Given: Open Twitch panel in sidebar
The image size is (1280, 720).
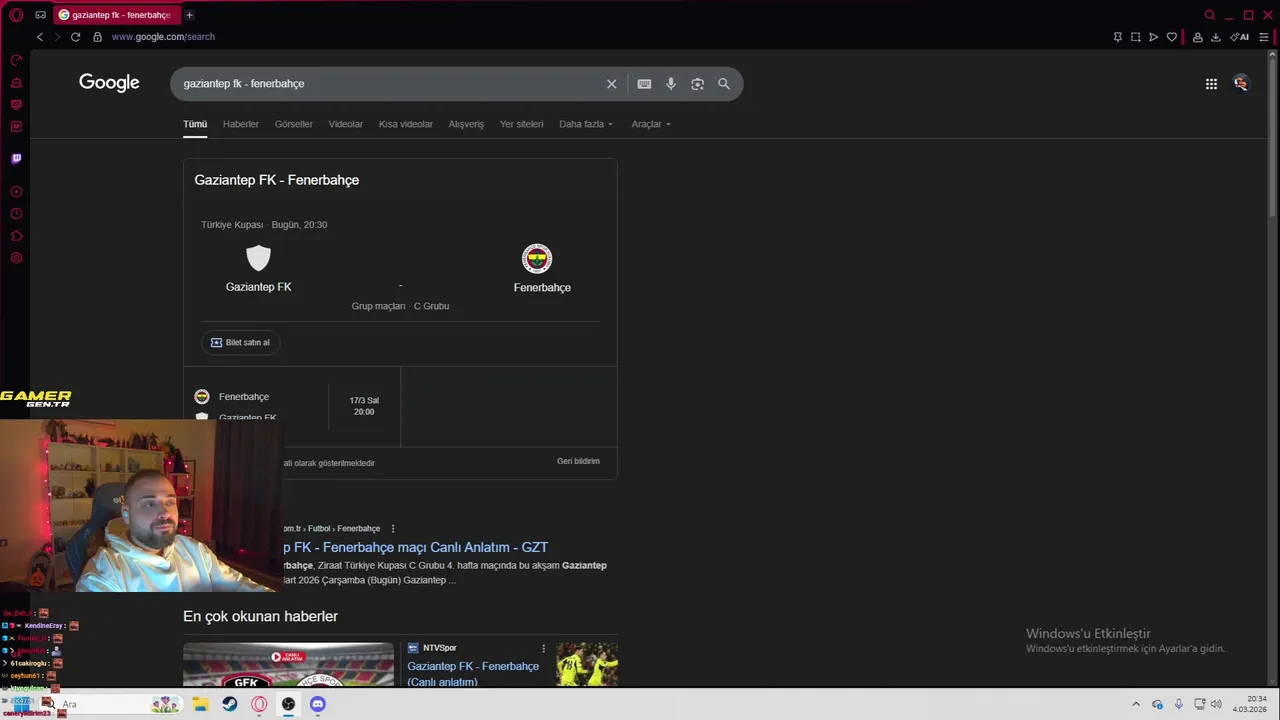Looking at the screenshot, I should [16, 158].
